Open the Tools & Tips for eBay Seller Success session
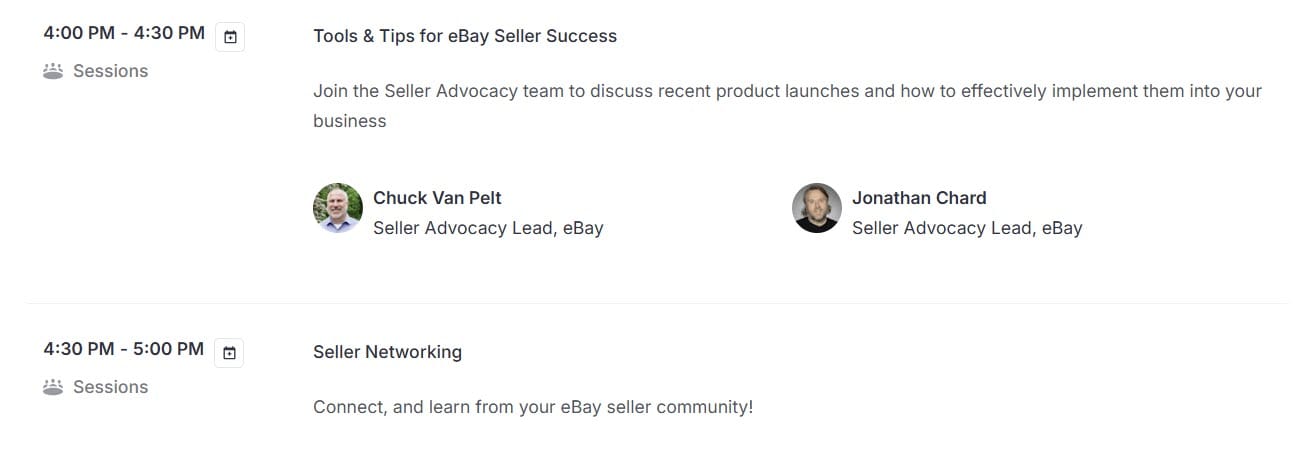 [465, 36]
